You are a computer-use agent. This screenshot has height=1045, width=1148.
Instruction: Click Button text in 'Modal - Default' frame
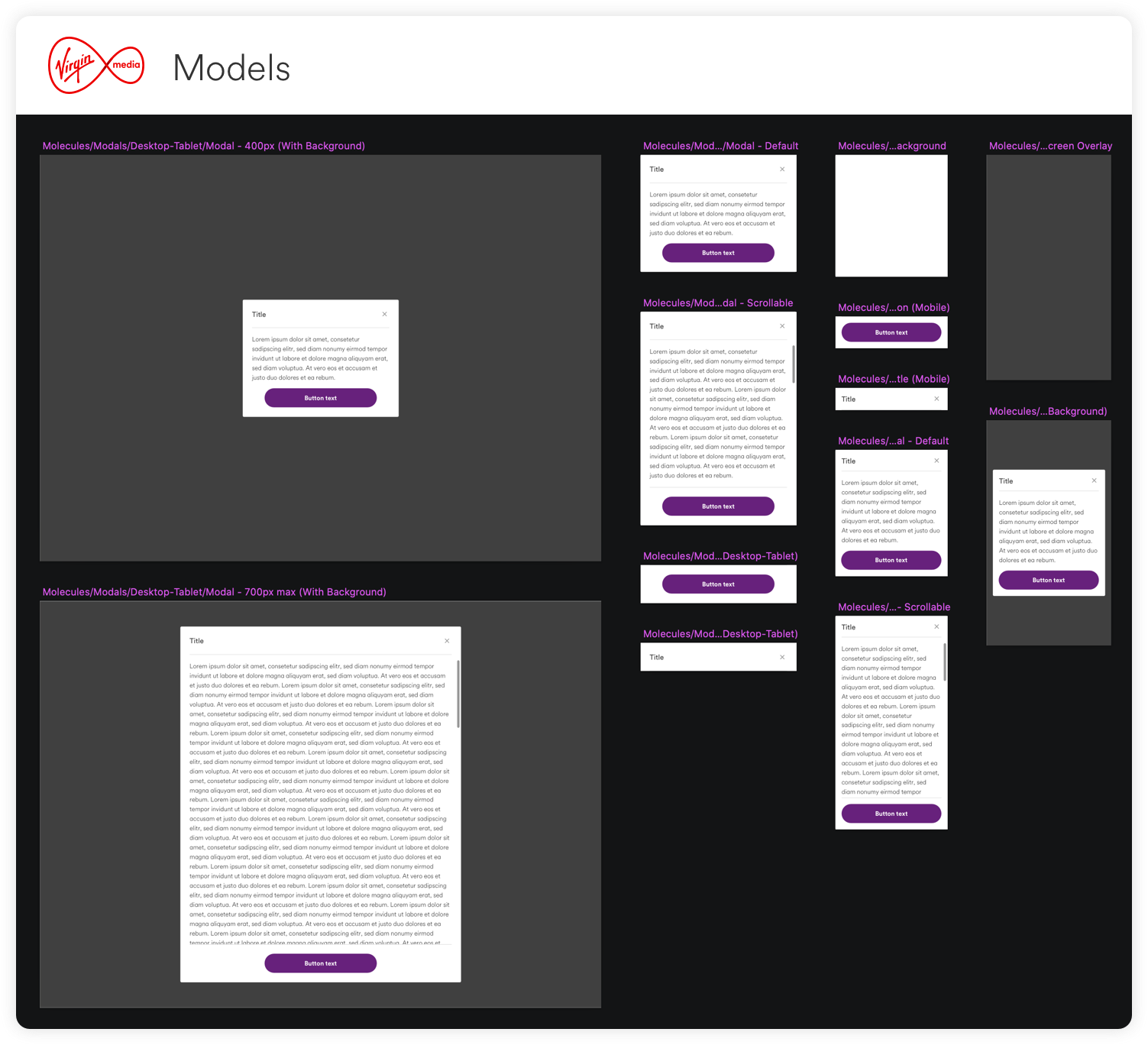click(x=718, y=253)
